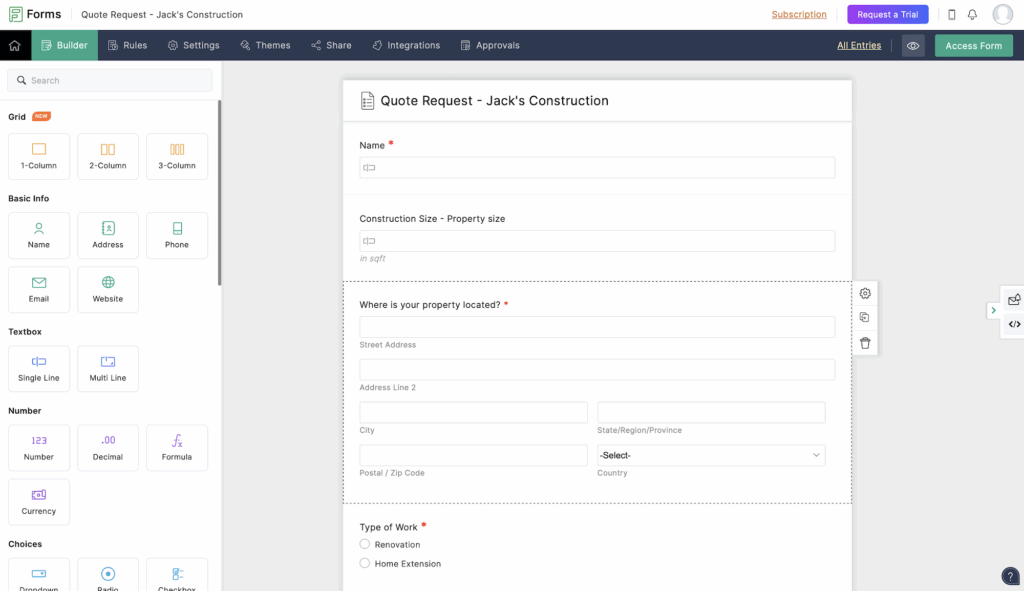Expand the right side panel chevron
Screen dimensions: 1024x591
tap(993, 310)
